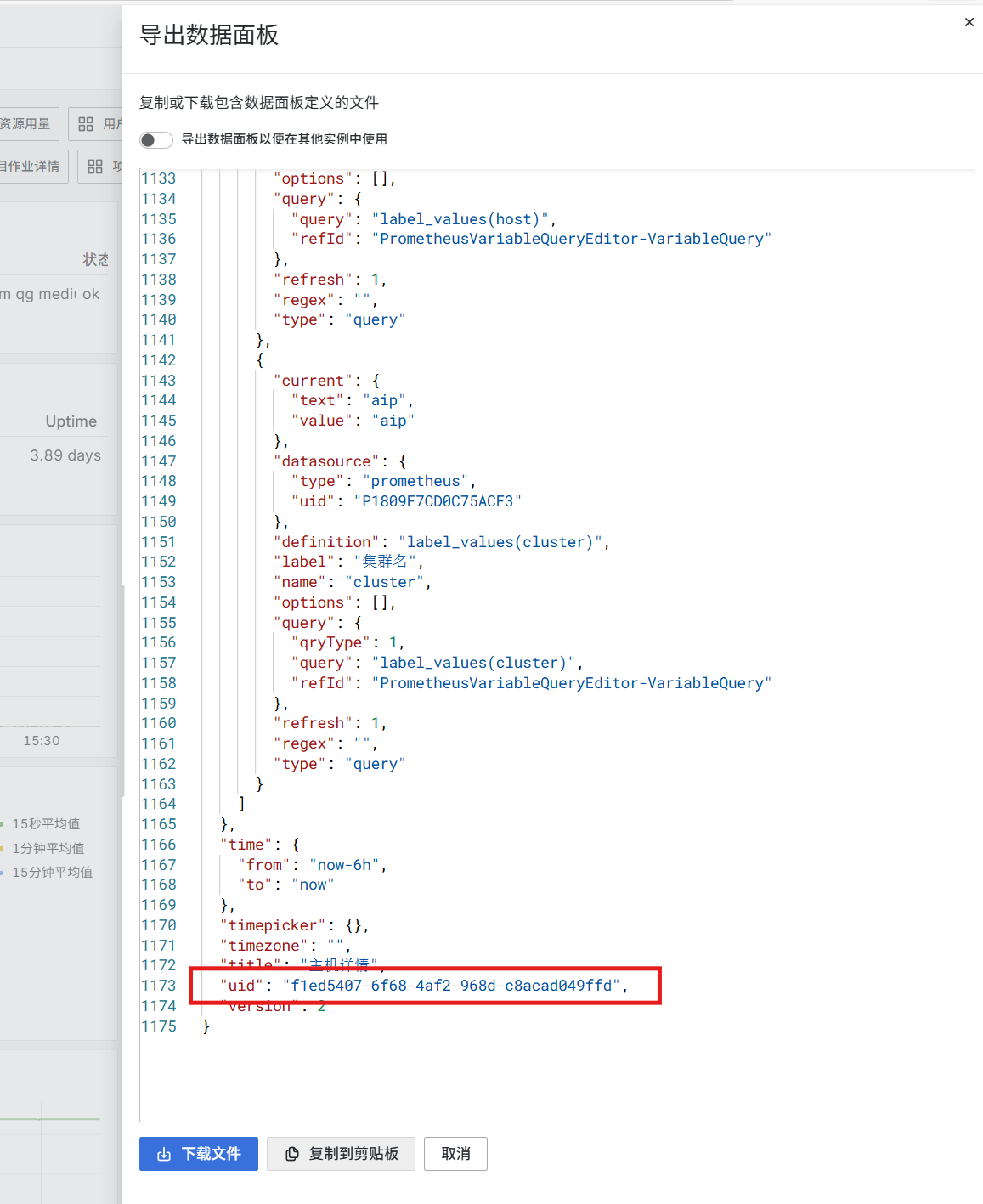Click the 3.89 days uptime value

click(x=65, y=455)
